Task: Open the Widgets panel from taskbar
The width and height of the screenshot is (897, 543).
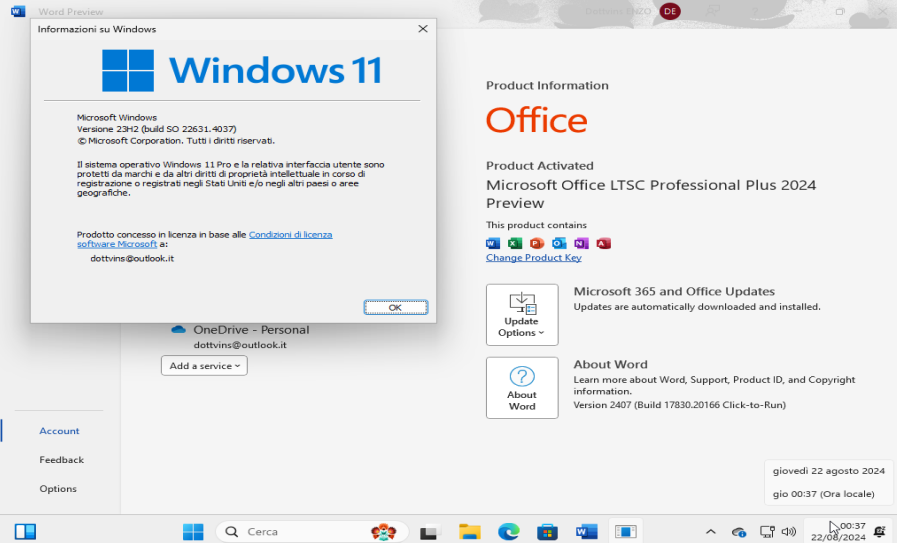Action: coord(25,532)
